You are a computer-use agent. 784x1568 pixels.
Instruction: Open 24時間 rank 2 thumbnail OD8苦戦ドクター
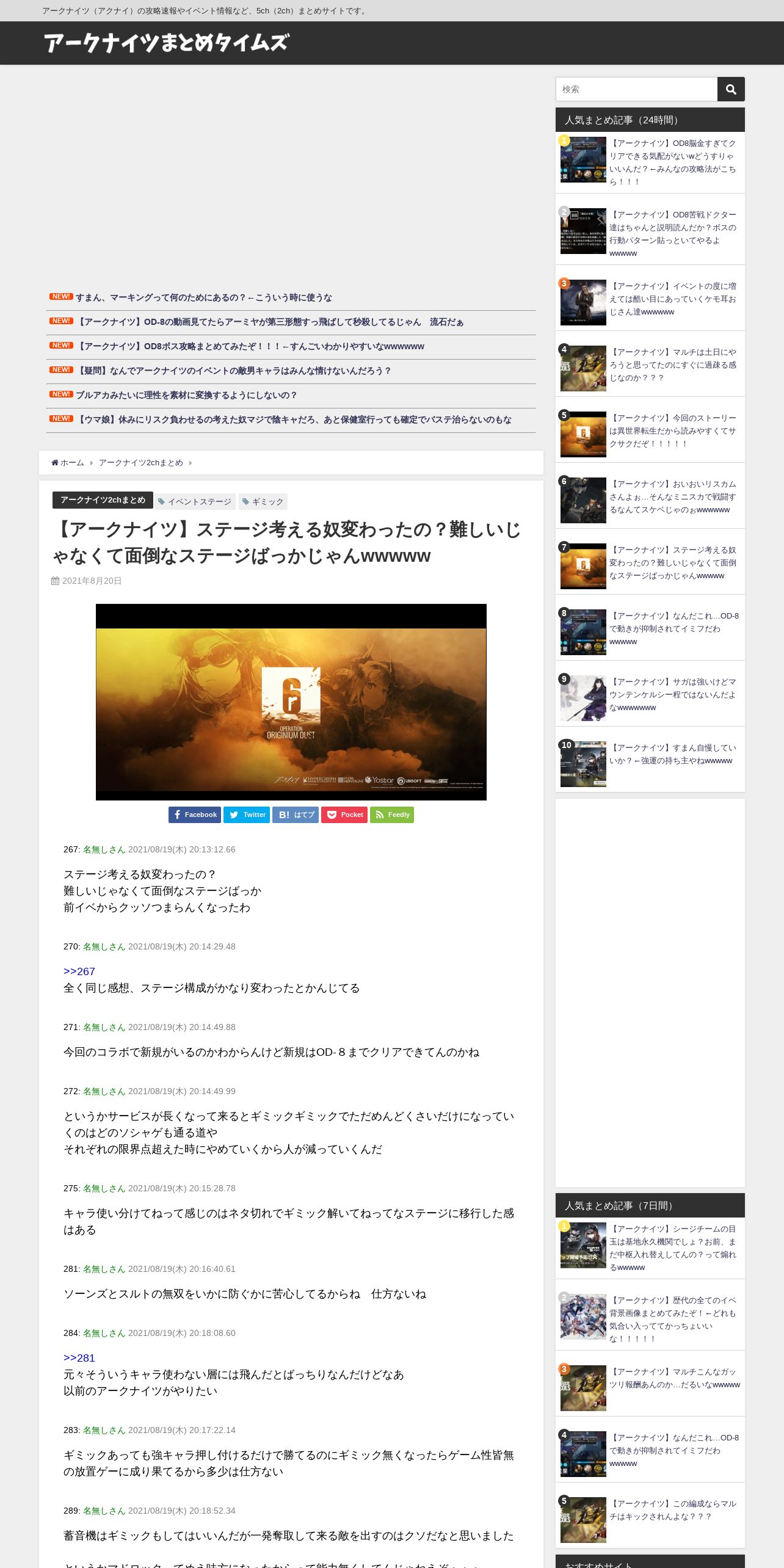coord(583,231)
